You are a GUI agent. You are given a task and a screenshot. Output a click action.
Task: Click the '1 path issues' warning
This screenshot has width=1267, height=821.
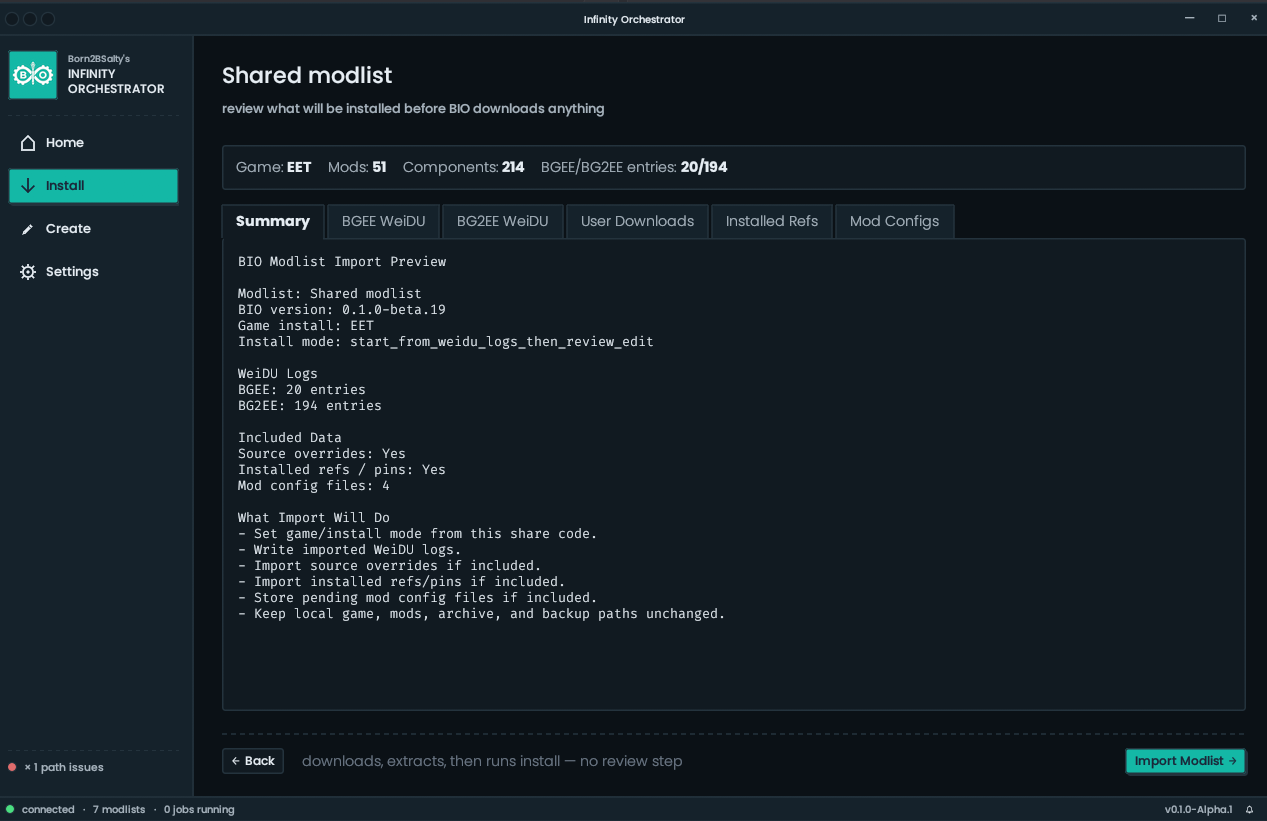click(x=64, y=768)
